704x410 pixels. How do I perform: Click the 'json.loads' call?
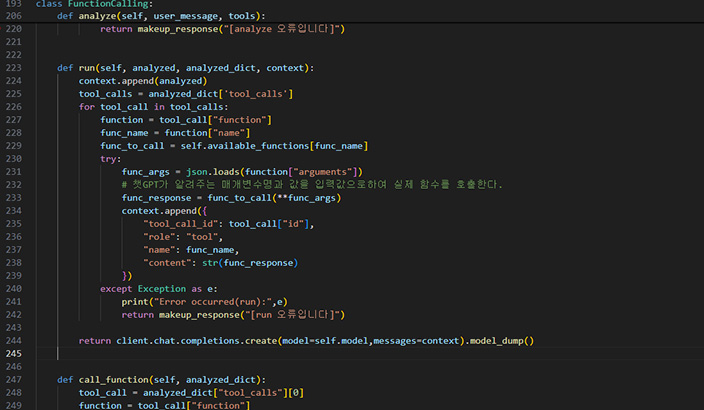tap(211, 172)
